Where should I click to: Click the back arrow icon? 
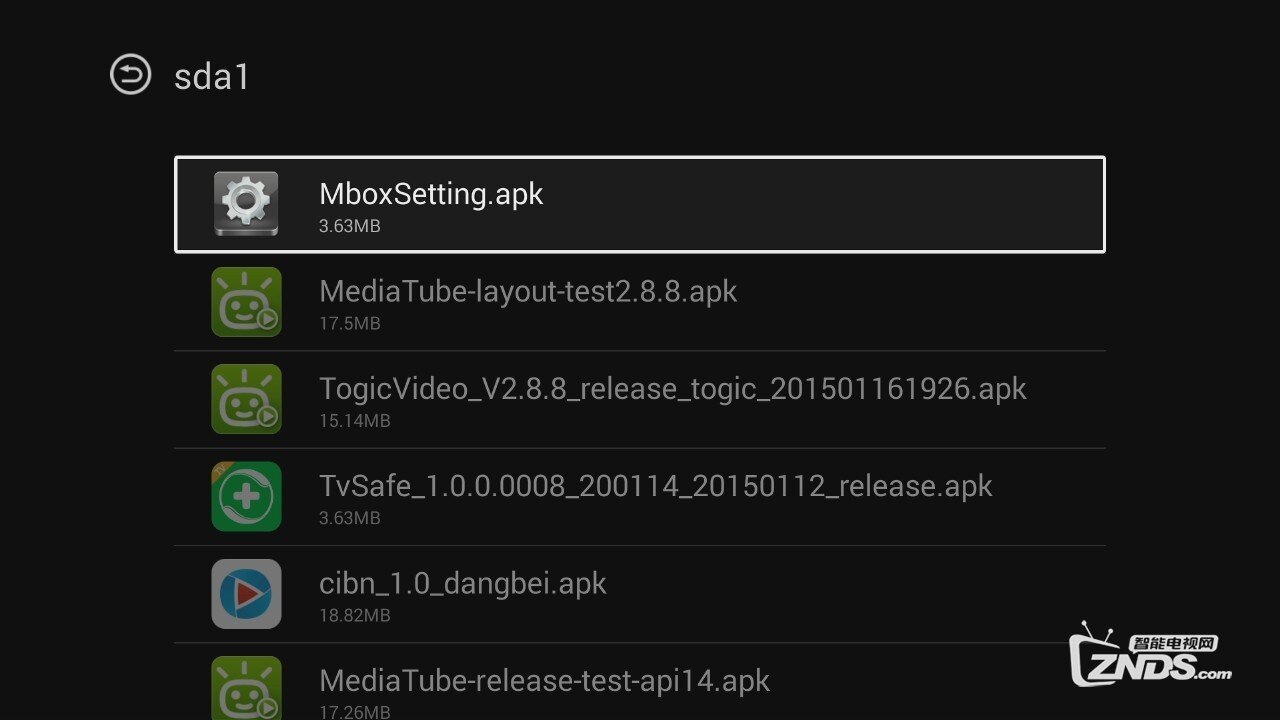[130, 75]
